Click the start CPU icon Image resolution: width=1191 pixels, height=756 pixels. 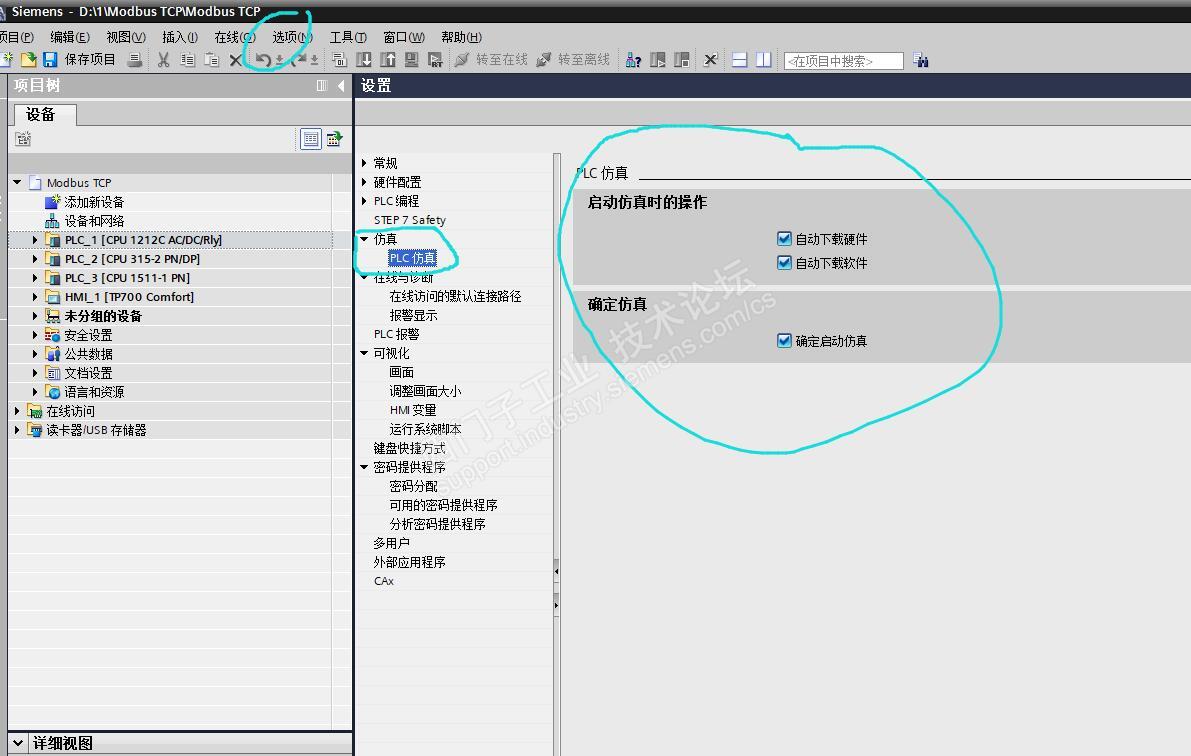click(x=658, y=60)
